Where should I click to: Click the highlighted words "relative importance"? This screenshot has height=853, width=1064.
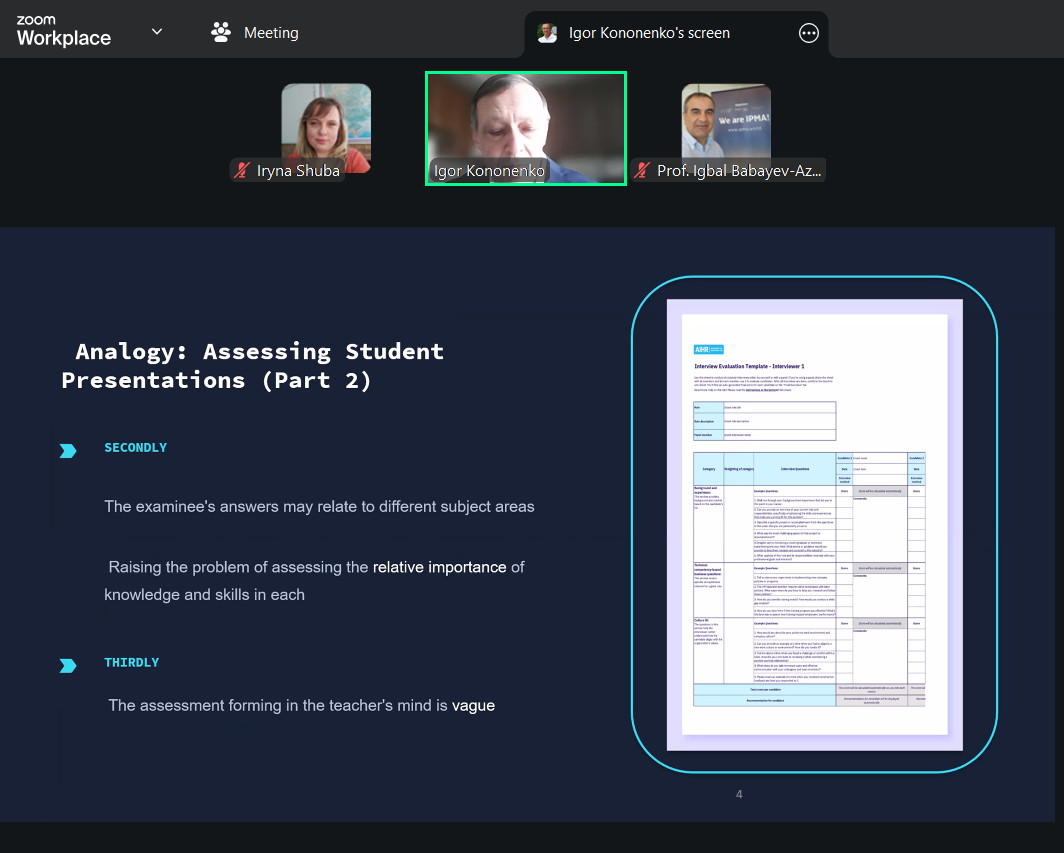[x=439, y=567]
